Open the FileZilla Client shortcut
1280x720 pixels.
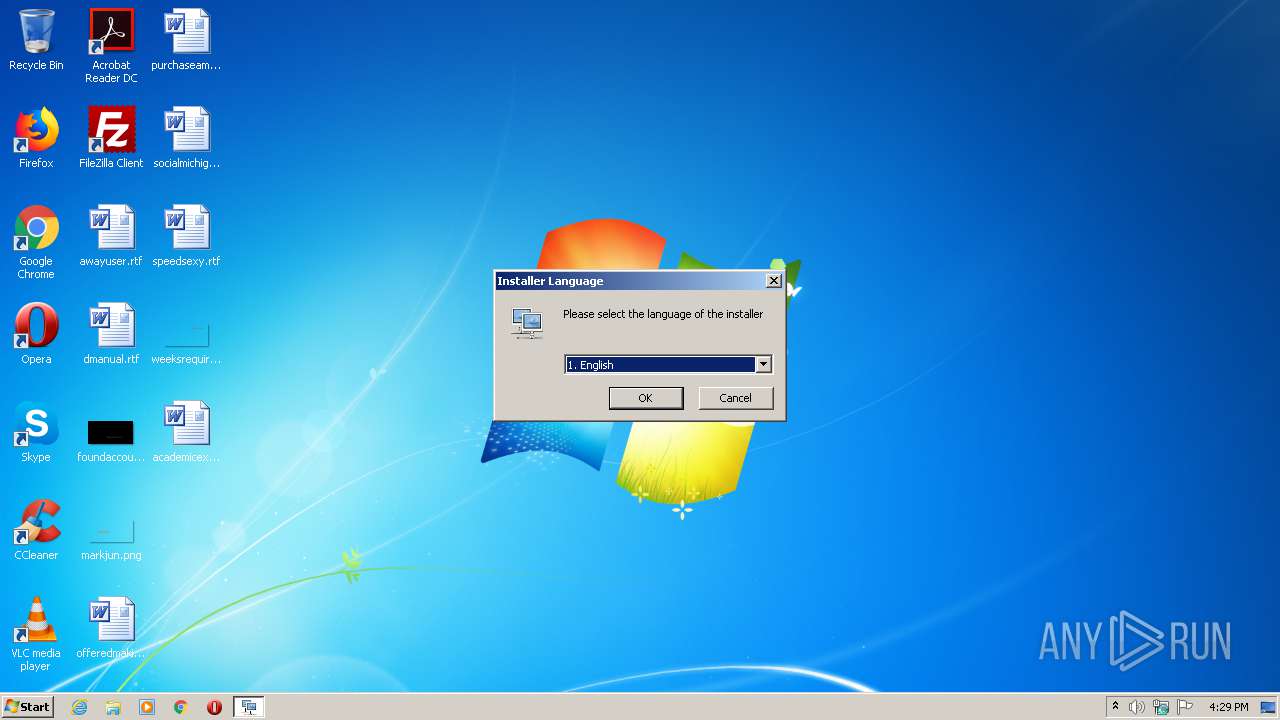(111, 138)
